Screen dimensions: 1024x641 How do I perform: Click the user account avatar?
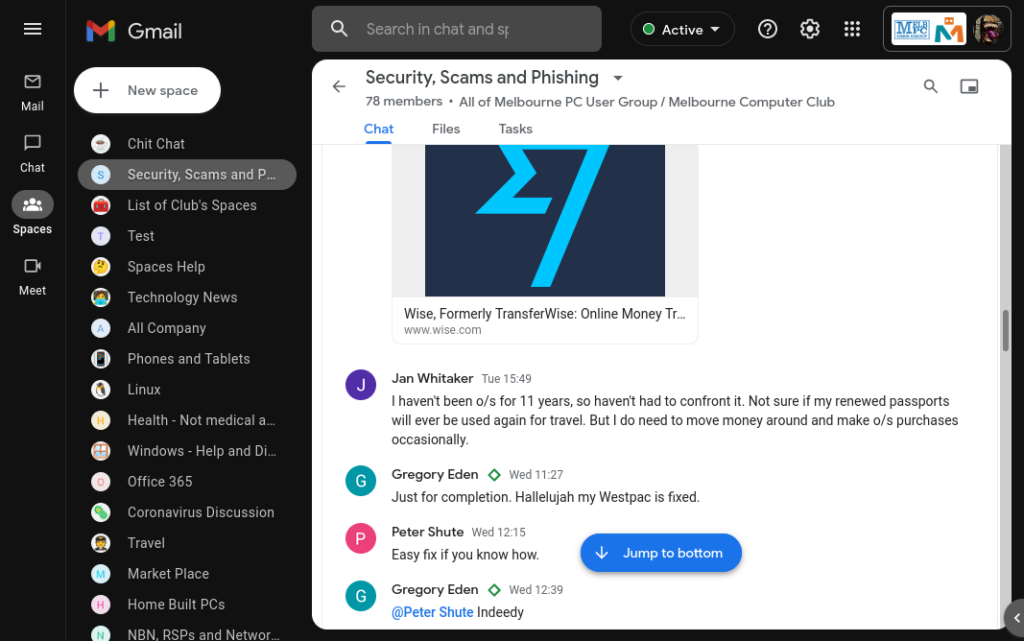click(x=988, y=29)
